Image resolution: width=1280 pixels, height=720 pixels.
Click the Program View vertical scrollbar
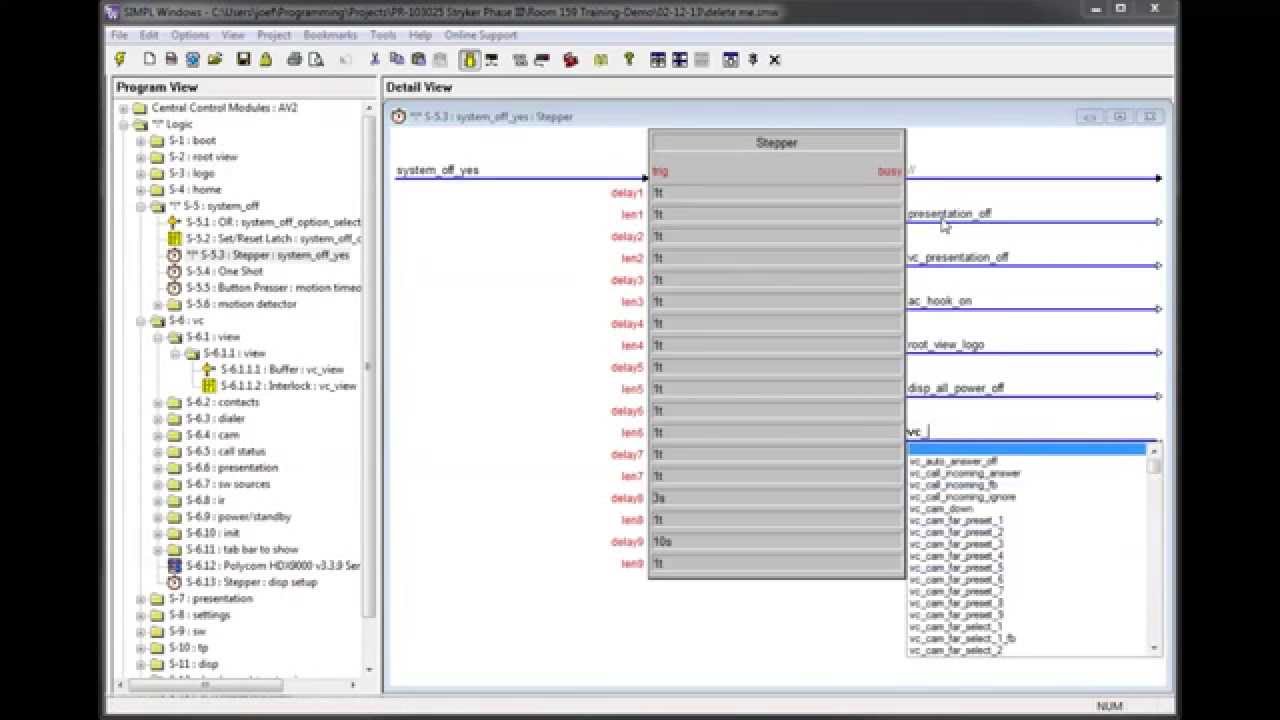pyautogui.click(x=369, y=388)
